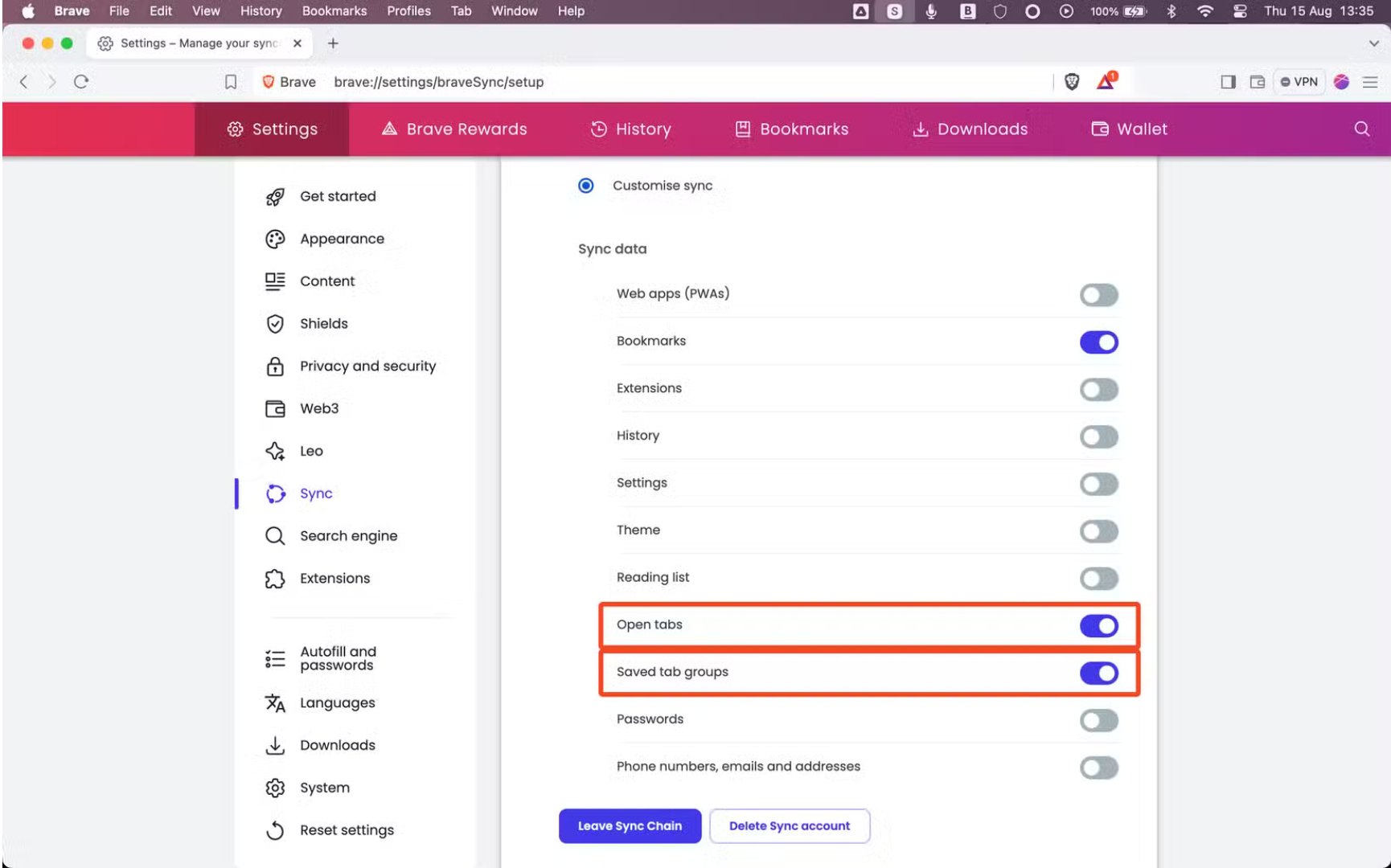Turn off Bookmarks sync toggle

pyautogui.click(x=1098, y=342)
